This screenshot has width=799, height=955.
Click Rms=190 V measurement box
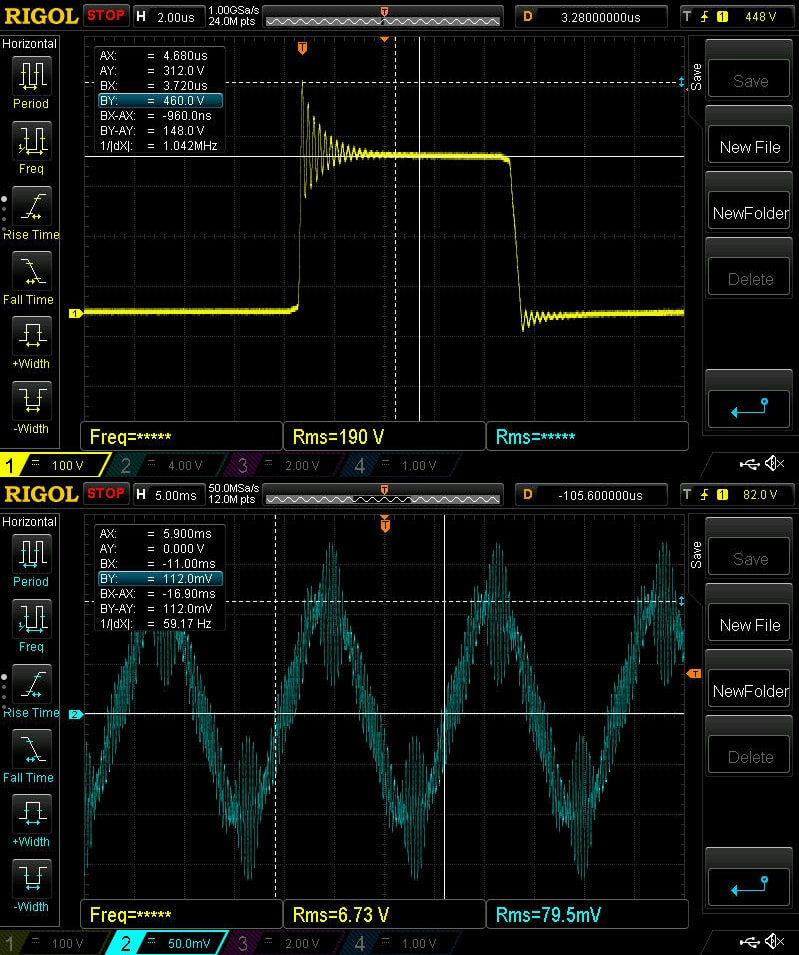point(384,437)
